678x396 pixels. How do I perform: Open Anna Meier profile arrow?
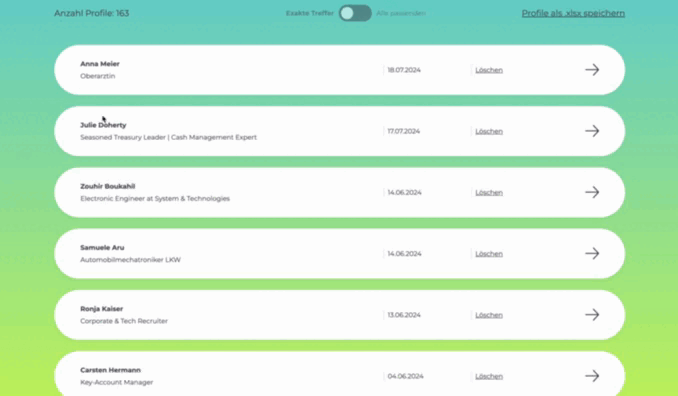click(x=592, y=70)
